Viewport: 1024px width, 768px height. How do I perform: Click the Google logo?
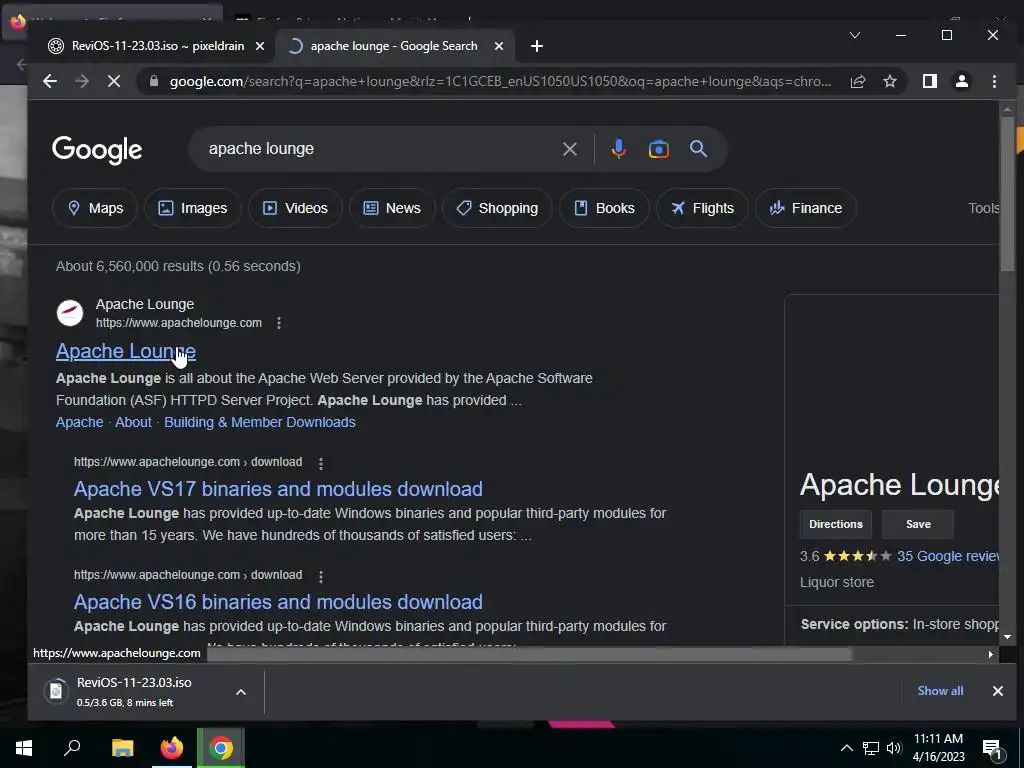pos(97,150)
